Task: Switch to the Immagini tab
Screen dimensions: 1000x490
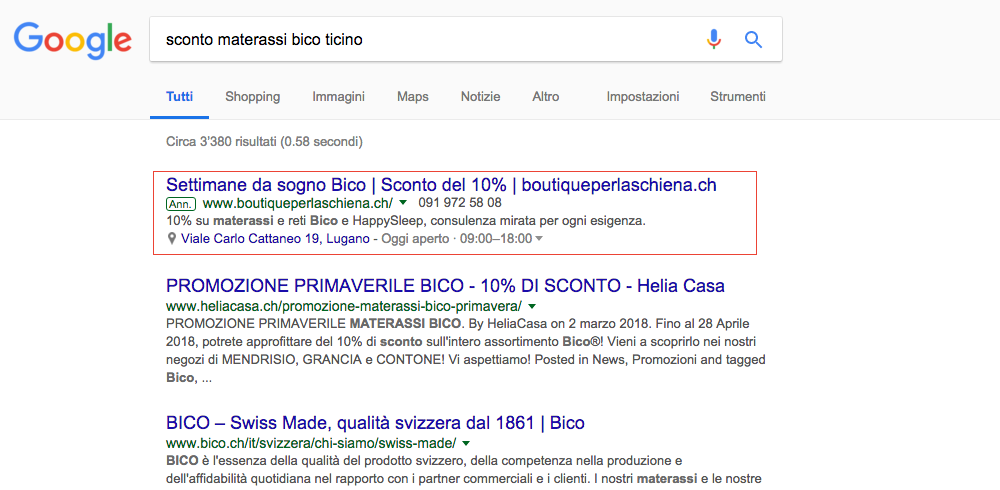Action: click(x=338, y=97)
